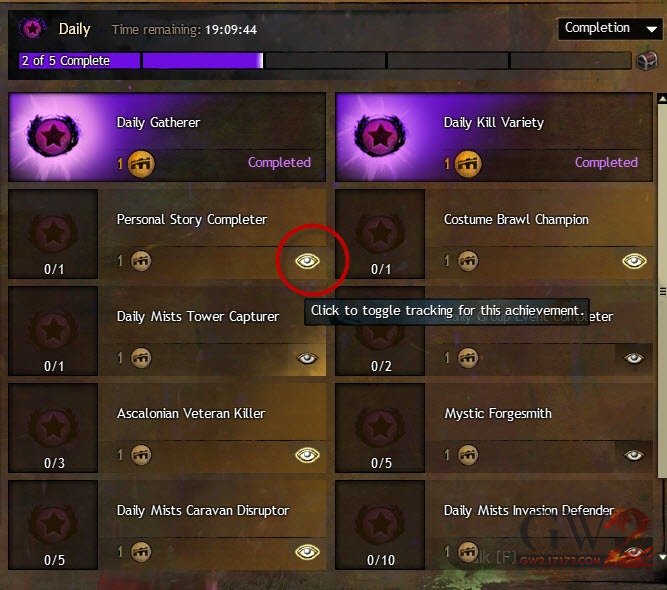Click Ascalonian Veteran Killer star badge

pyautogui.click(x=53, y=426)
